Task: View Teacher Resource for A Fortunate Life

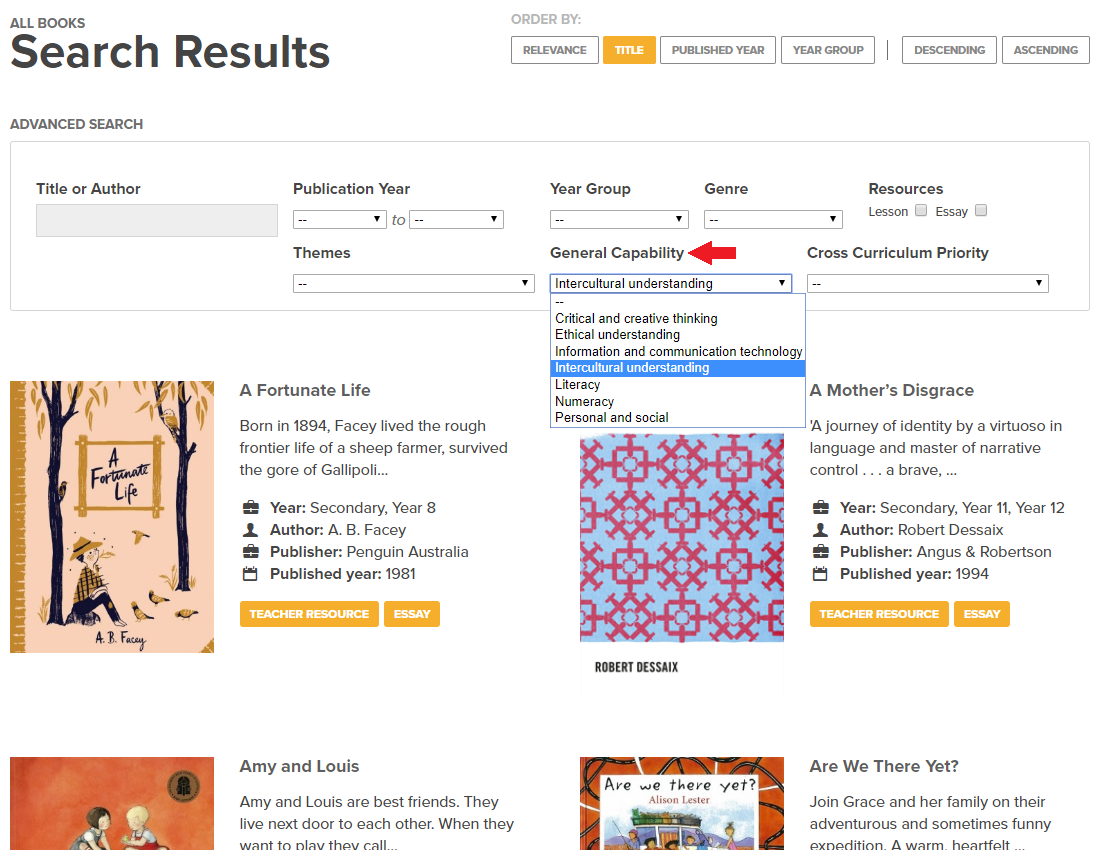Action: click(x=309, y=614)
